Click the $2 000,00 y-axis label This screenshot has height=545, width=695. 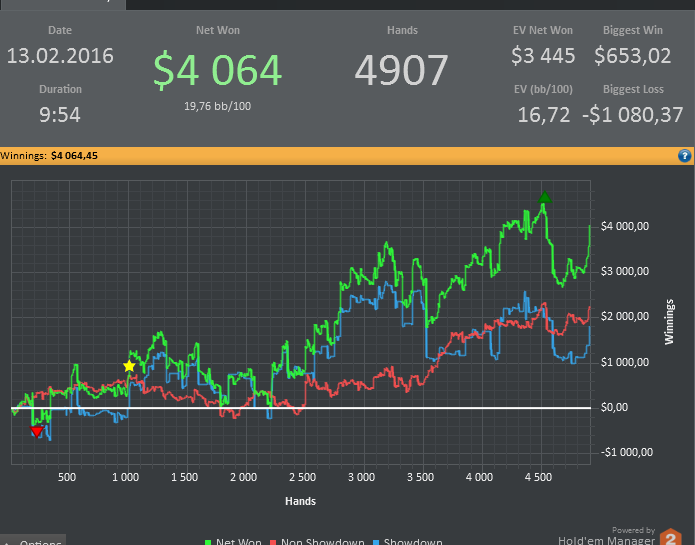click(x=625, y=316)
